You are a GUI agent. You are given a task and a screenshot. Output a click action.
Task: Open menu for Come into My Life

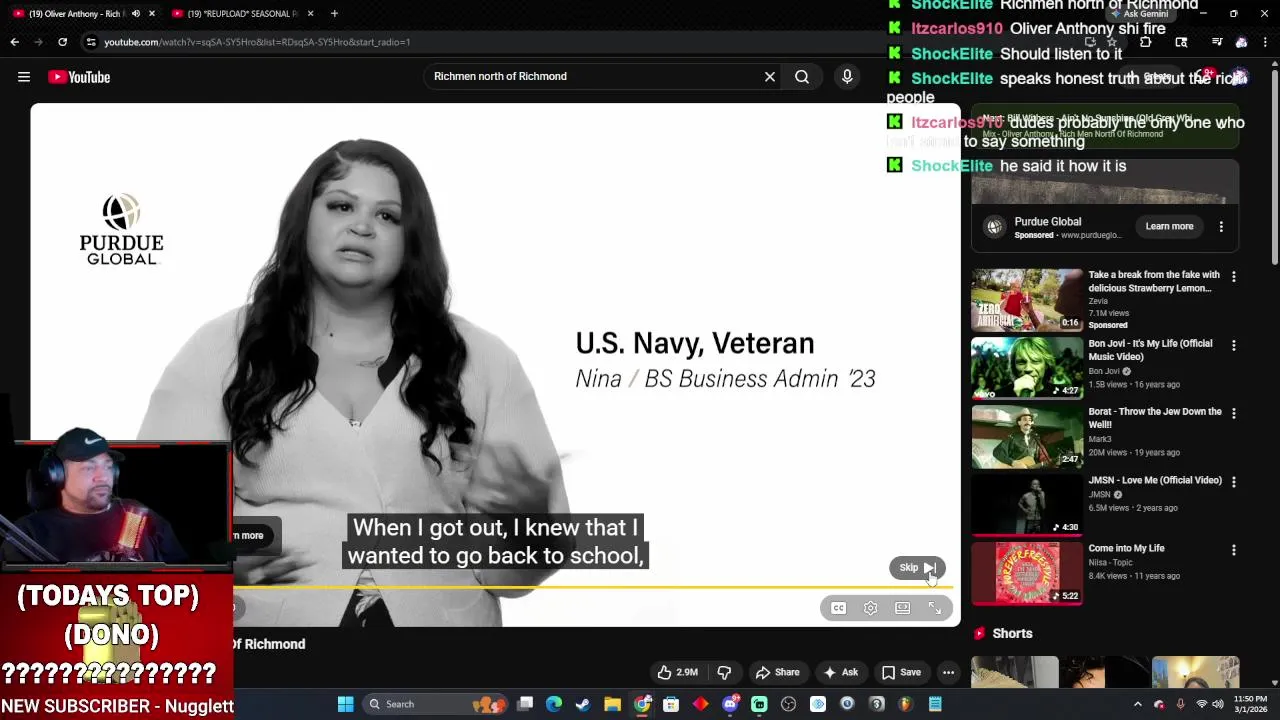[1233, 550]
